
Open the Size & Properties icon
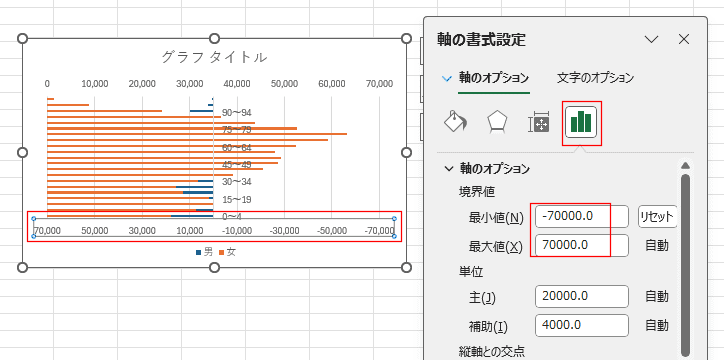tap(538, 122)
